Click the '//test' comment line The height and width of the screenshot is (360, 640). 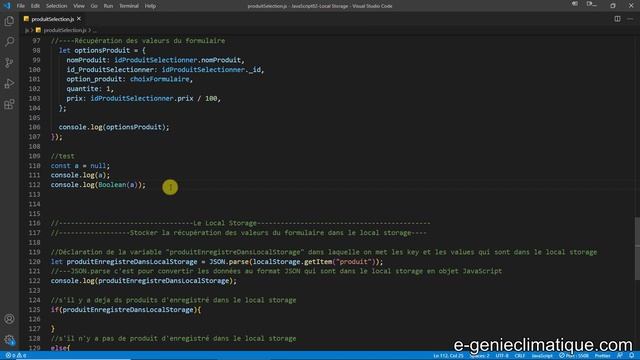pyautogui.click(x=62, y=156)
